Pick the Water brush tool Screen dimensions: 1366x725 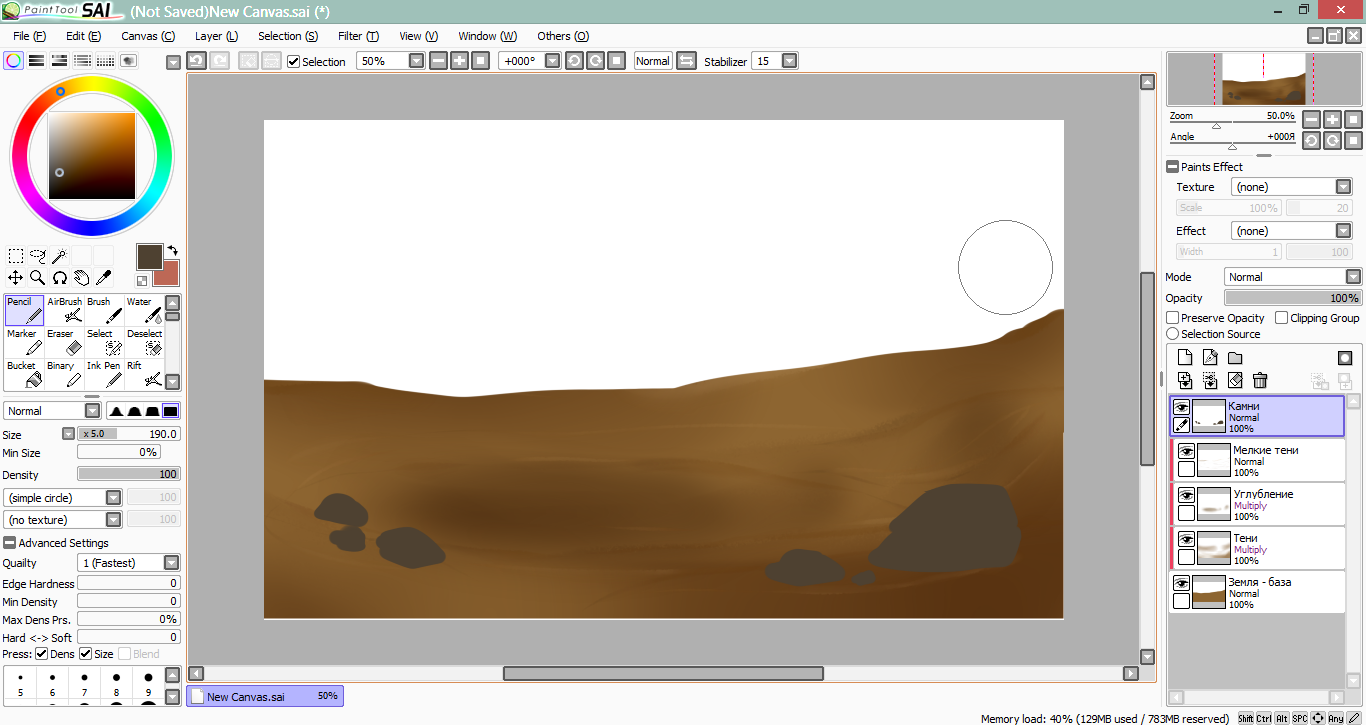[x=145, y=310]
